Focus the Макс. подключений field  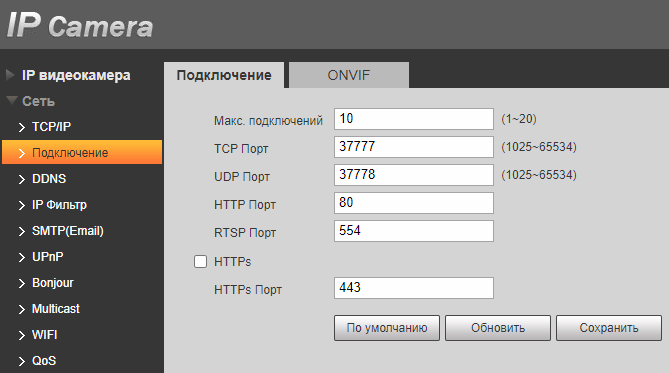(x=414, y=119)
